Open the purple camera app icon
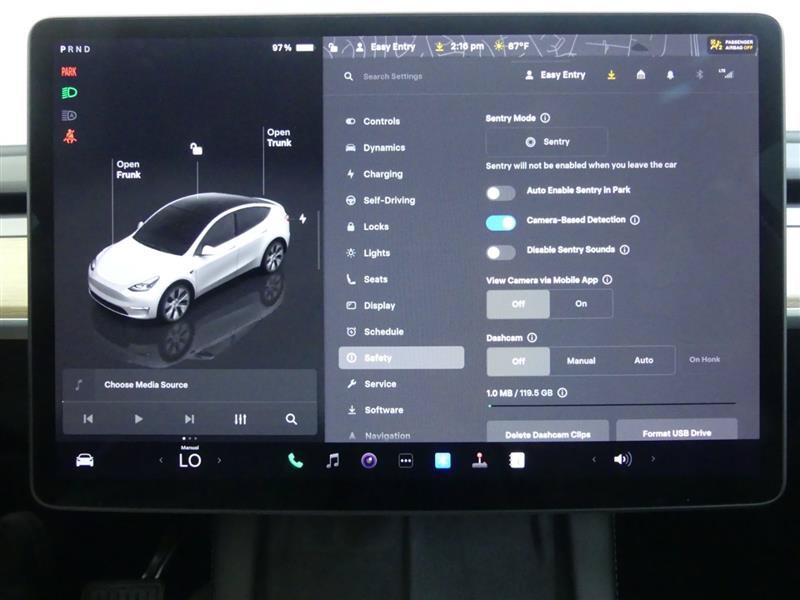Image resolution: width=800 pixels, height=600 pixels. pyautogui.click(x=369, y=461)
